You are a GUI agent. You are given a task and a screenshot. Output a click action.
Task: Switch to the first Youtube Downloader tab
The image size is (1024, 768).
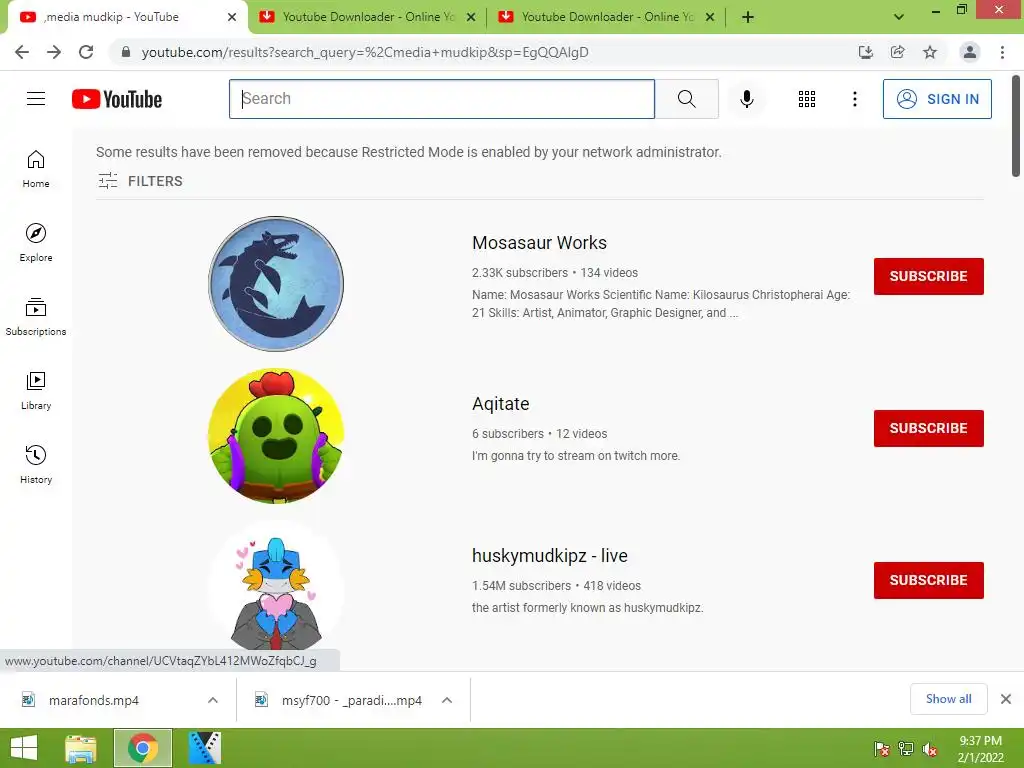click(368, 17)
